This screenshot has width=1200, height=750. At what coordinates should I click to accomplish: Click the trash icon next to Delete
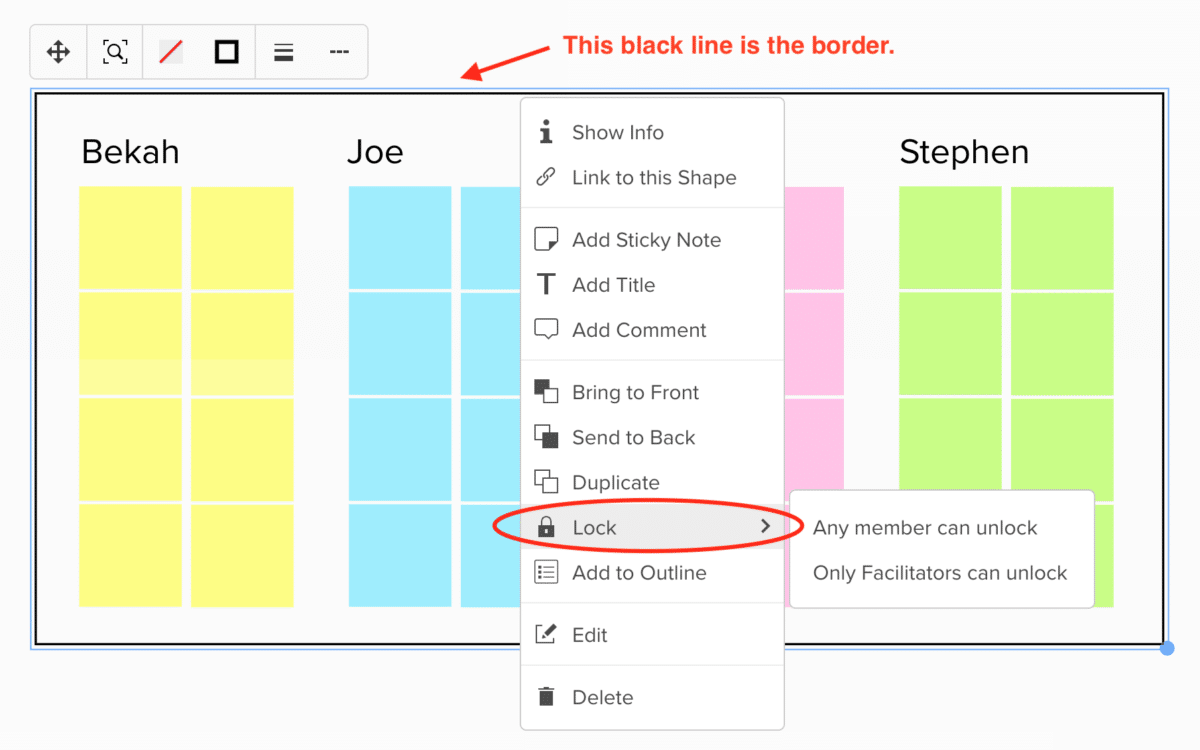(x=546, y=697)
